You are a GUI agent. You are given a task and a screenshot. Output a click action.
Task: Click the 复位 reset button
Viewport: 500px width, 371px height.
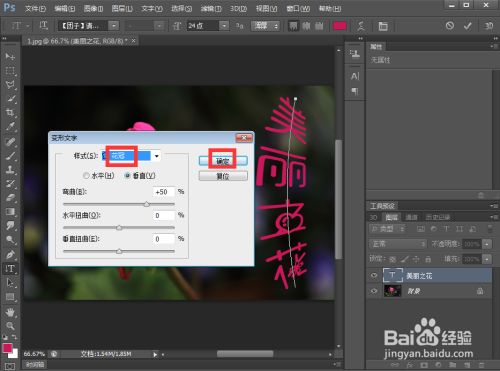point(223,176)
